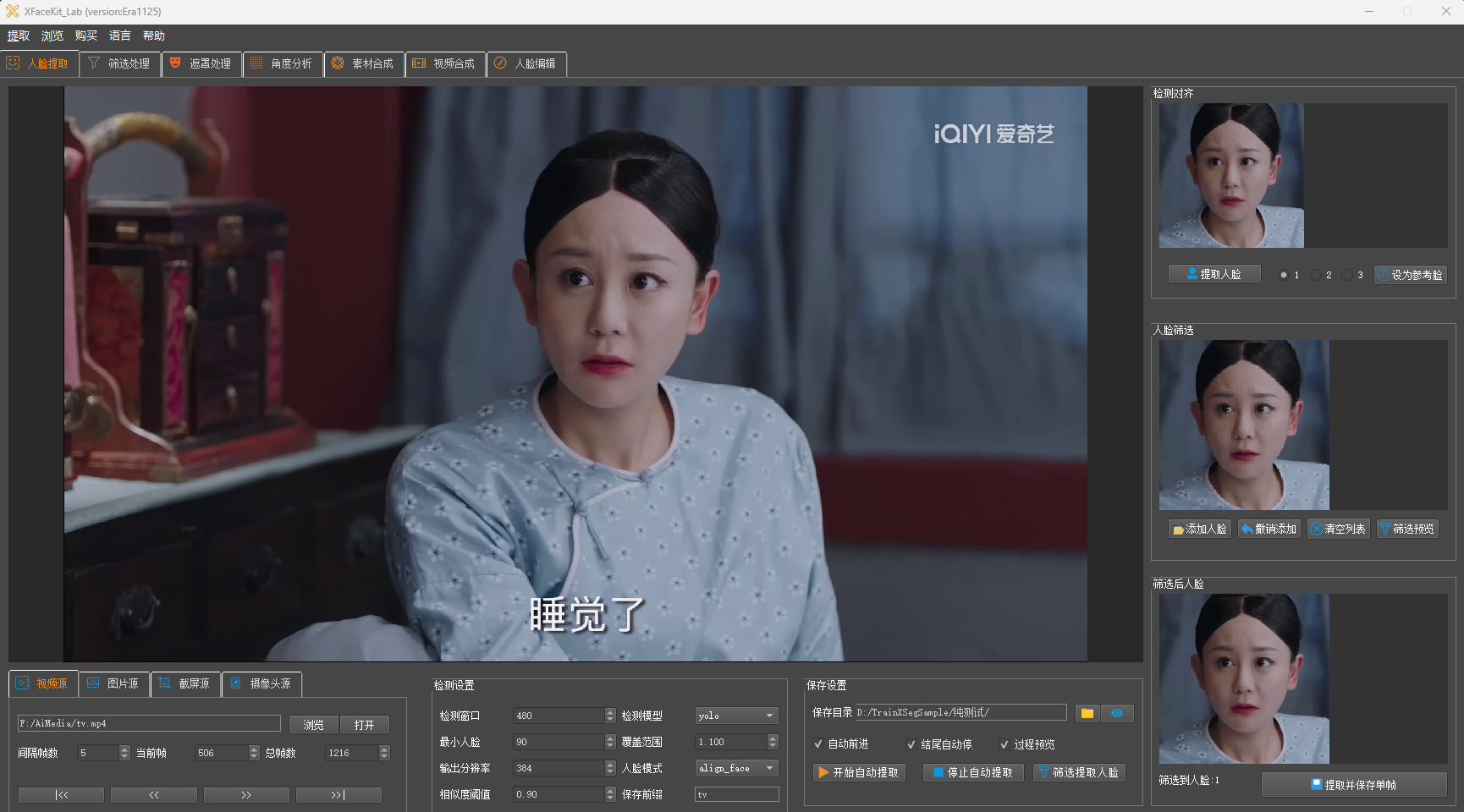This screenshot has height=812, width=1464.
Task: Click 开始自动提取 button
Action: pyautogui.click(x=859, y=772)
